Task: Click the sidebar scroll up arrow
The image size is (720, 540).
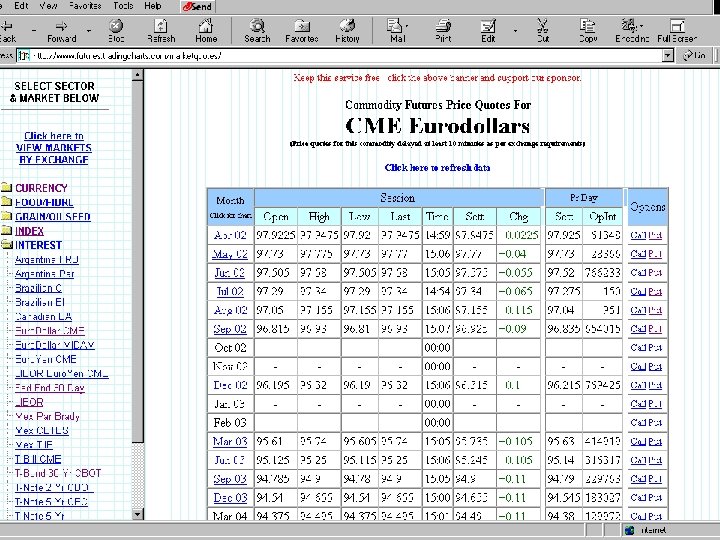Action: (x=137, y=75)
